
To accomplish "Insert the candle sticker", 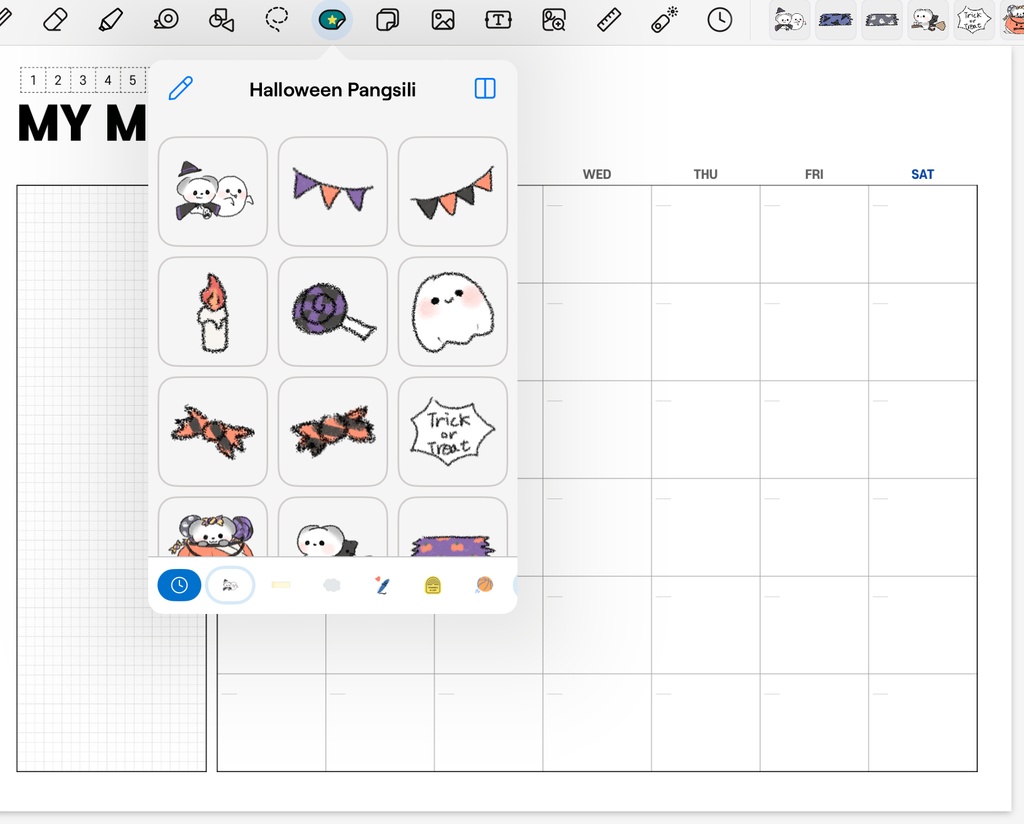I will pyautogui.click(x=213, y=311).
